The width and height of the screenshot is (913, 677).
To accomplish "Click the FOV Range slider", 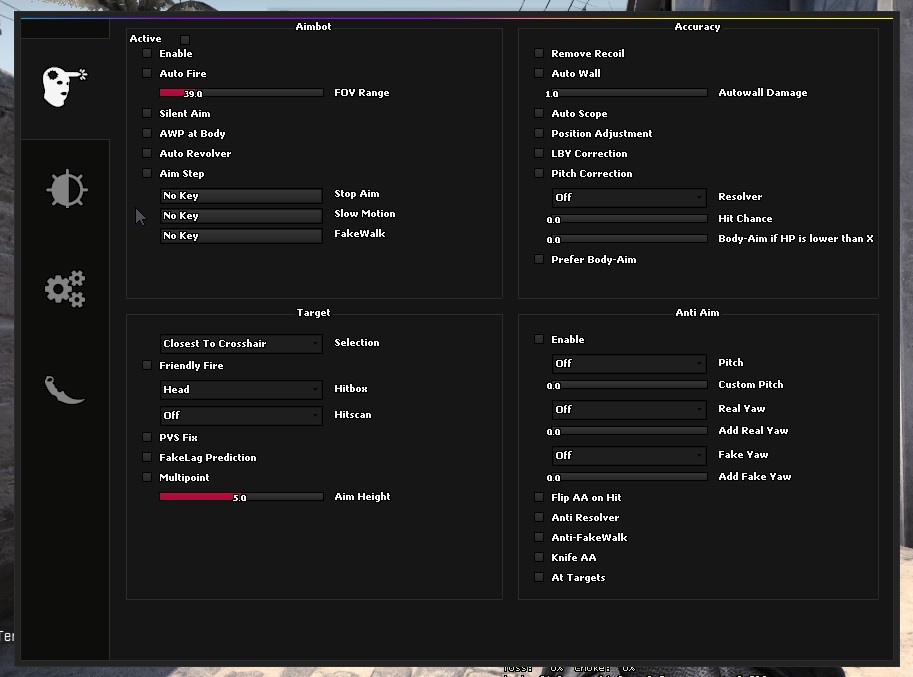I will click(x=241, y=93).
